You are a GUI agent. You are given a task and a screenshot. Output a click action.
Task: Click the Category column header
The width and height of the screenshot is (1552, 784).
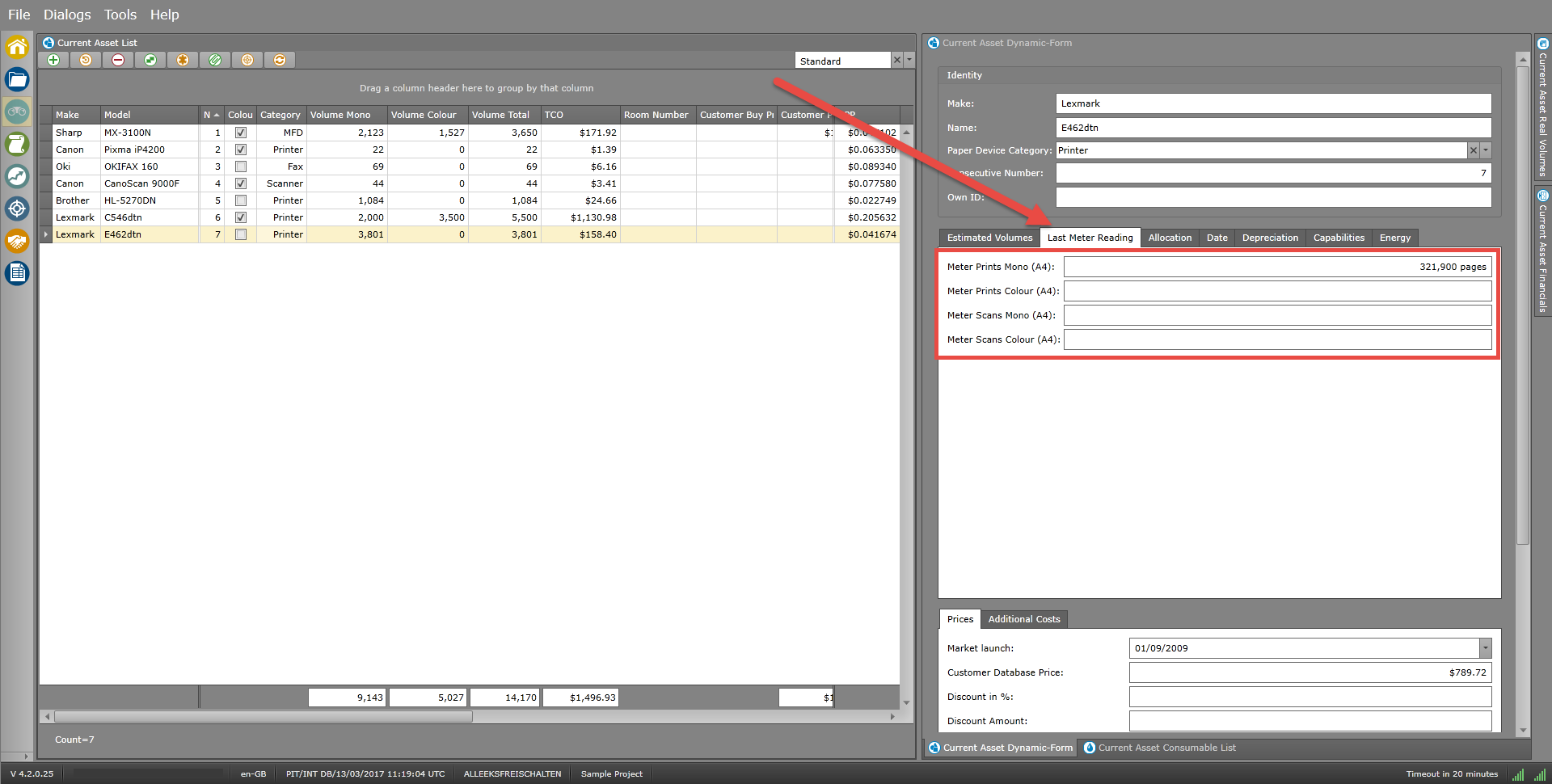[281, 115]
